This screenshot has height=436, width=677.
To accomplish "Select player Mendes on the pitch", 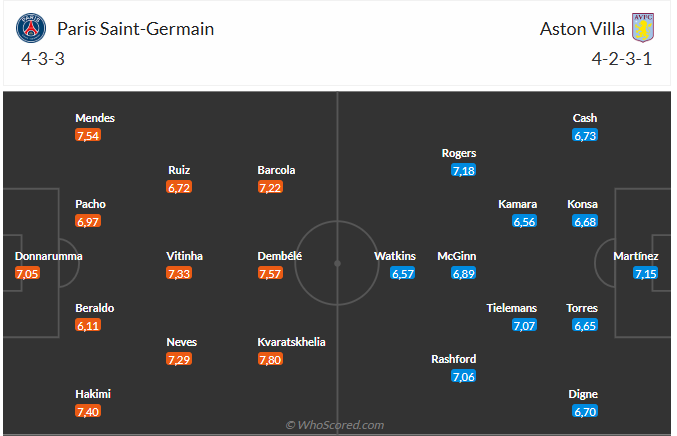I will [x=95, y=118].
